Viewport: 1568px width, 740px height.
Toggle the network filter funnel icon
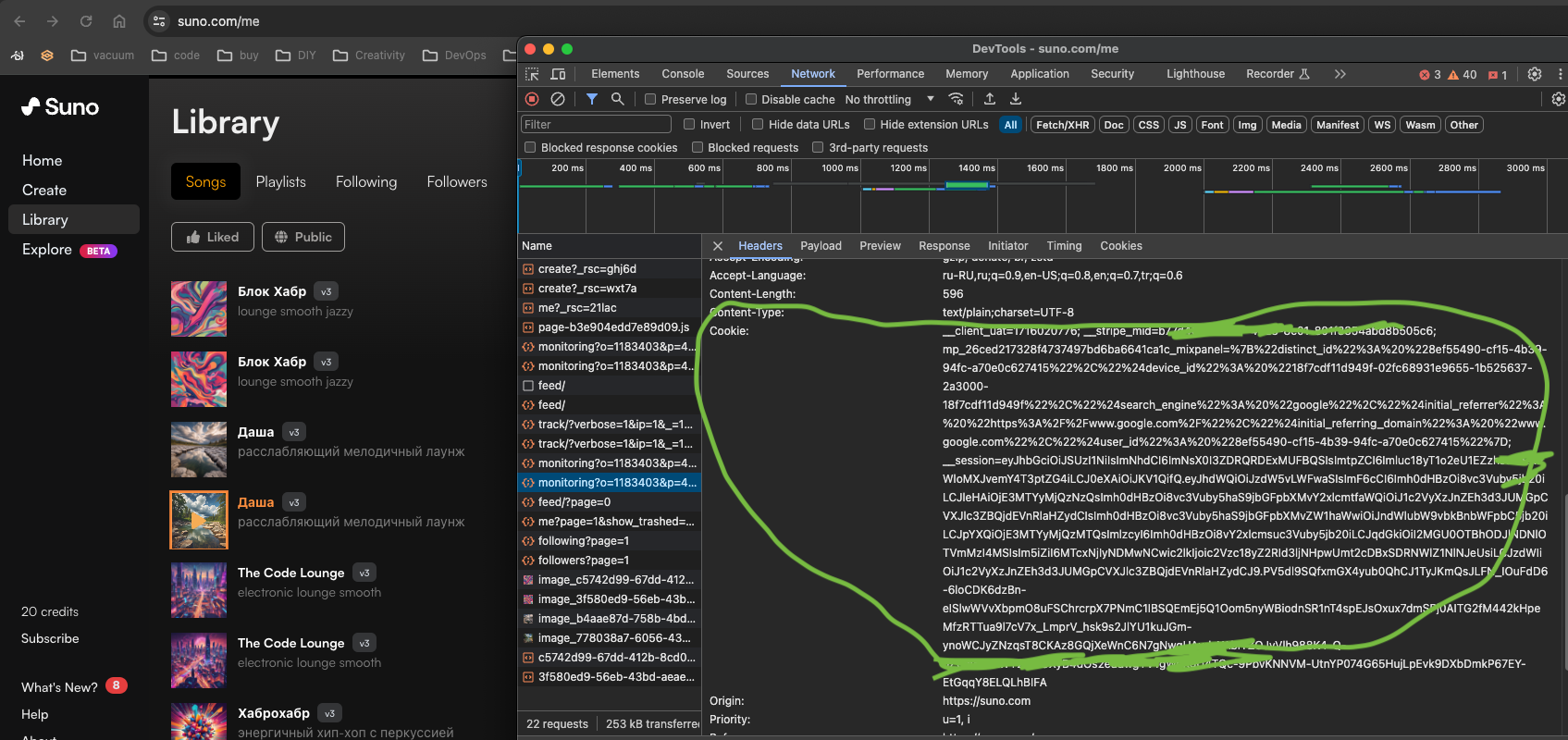592,99
